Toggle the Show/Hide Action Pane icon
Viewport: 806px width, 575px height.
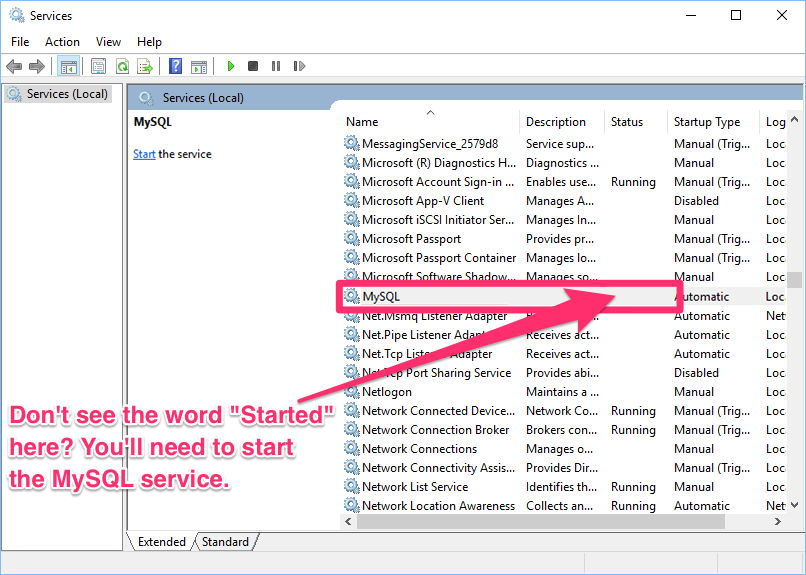click(199, 67)
